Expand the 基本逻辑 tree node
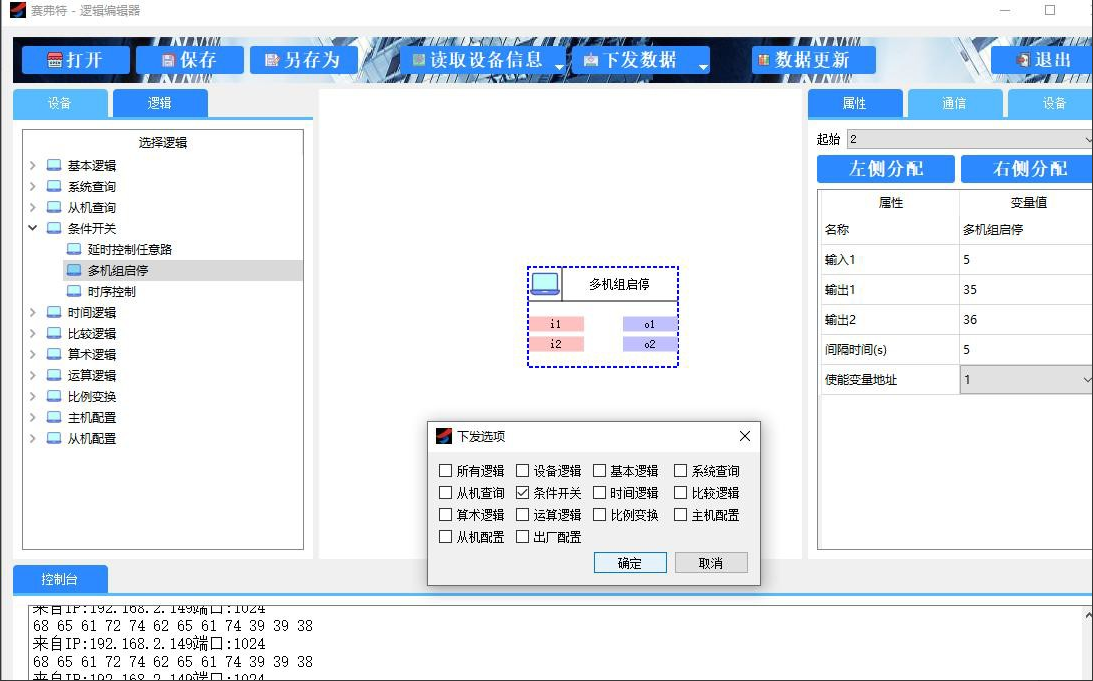 click(x=33, y=165)
